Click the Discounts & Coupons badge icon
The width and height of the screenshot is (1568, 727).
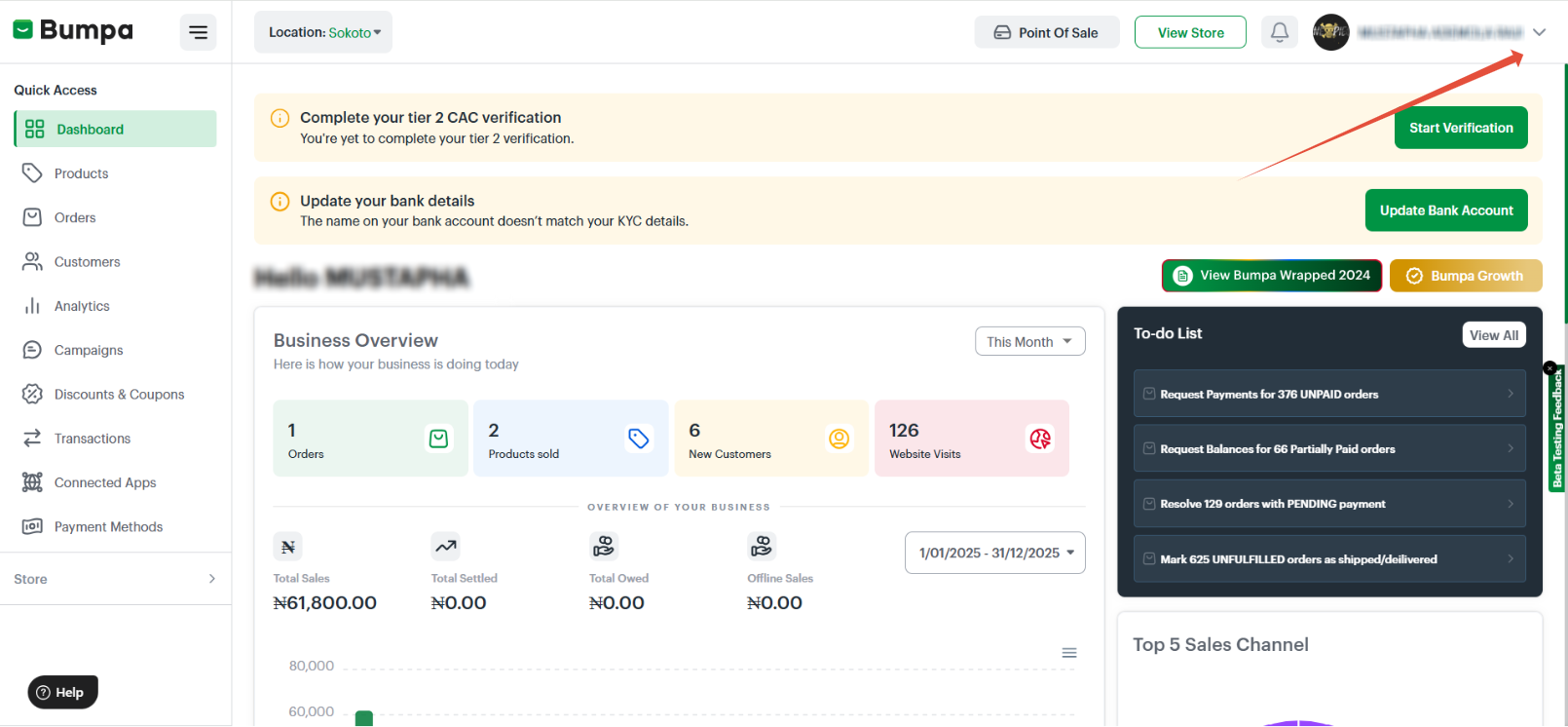click(32, 394)
